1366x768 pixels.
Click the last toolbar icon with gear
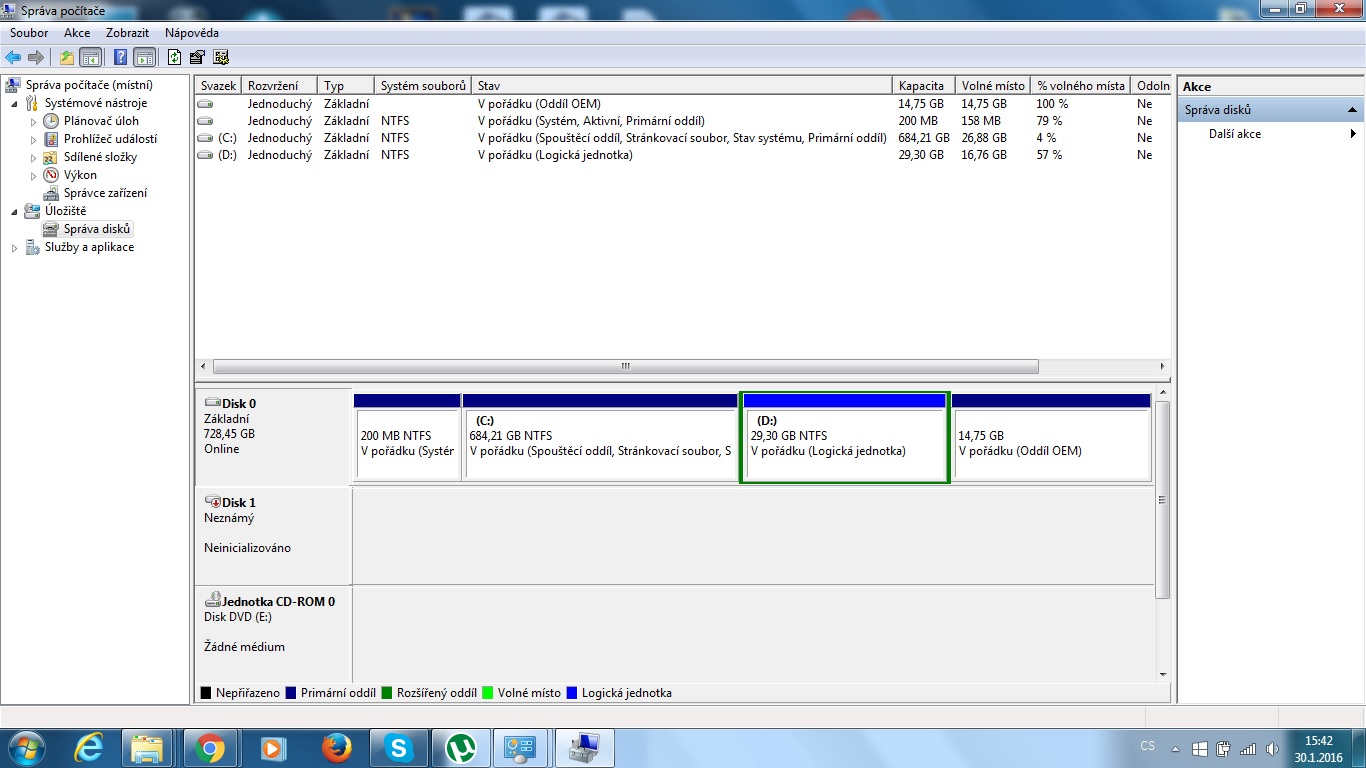221,57
